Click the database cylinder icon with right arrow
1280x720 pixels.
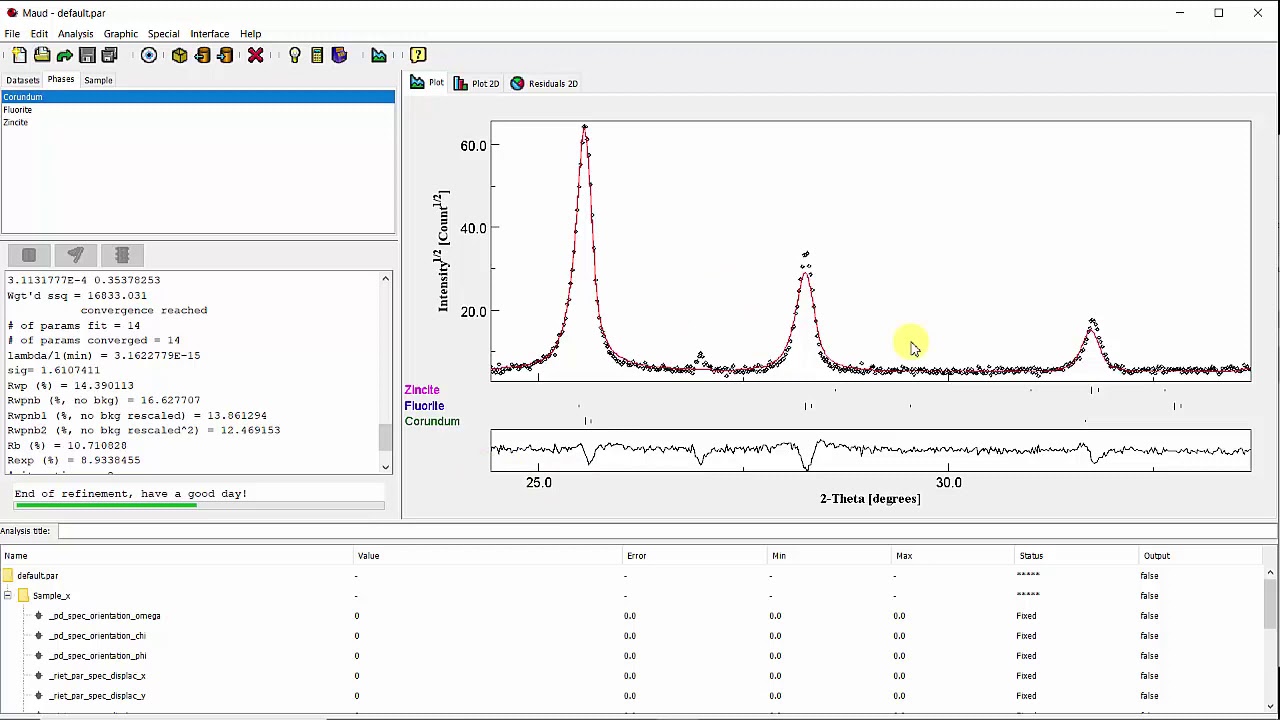coord(226,55)
